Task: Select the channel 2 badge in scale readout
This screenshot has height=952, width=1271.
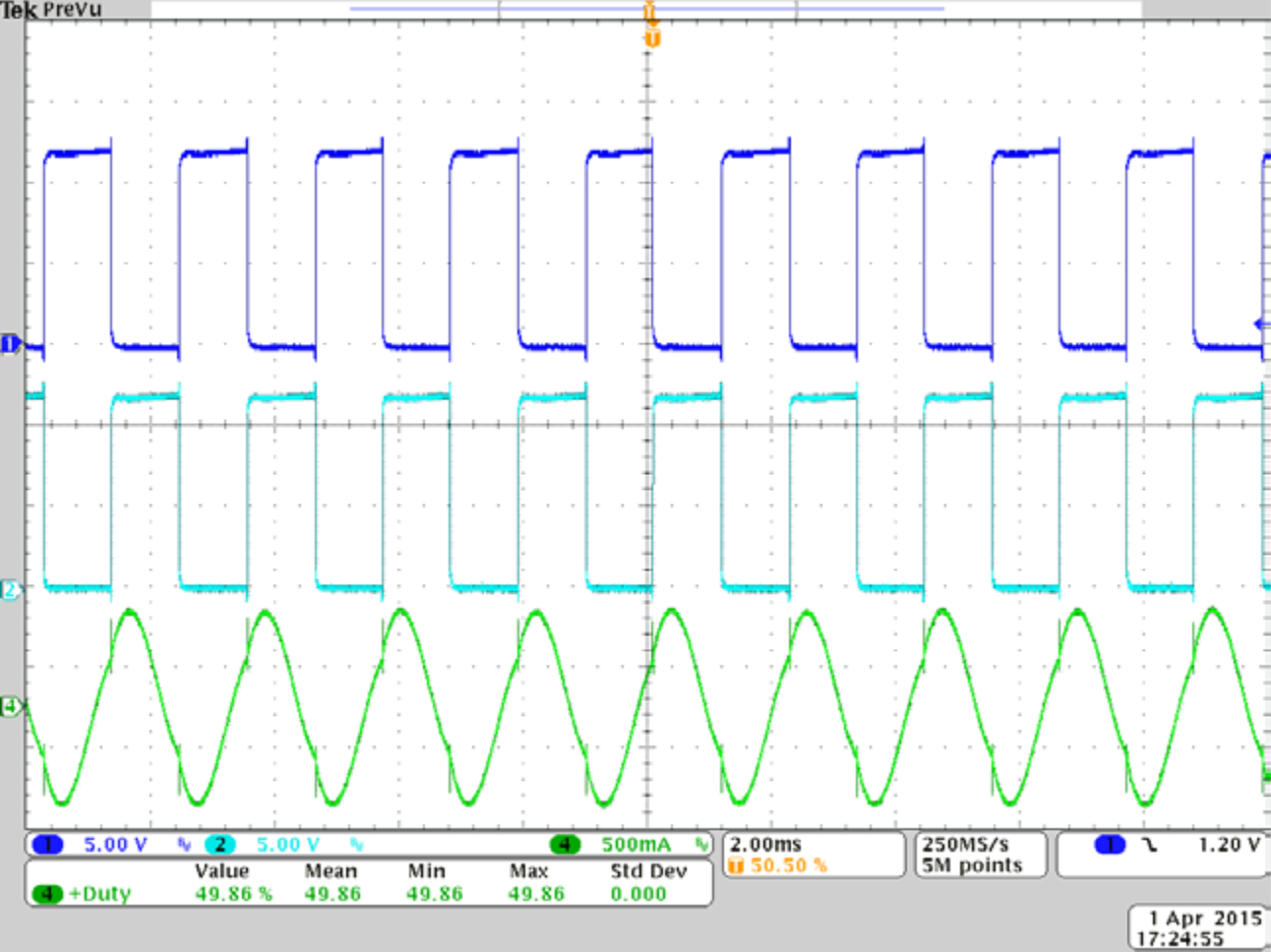Action: pyautogui.click(x=220, y=844)
